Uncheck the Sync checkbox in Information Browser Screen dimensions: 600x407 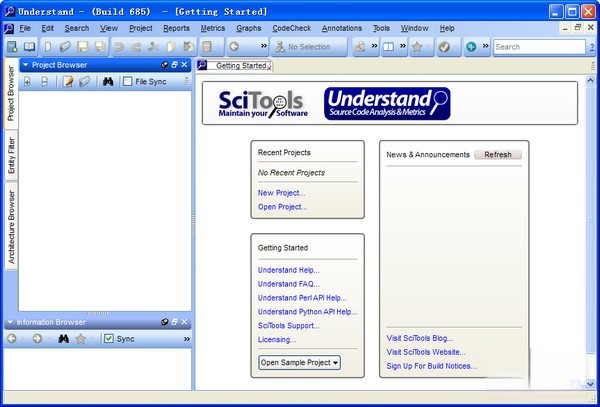click(109, 339)
